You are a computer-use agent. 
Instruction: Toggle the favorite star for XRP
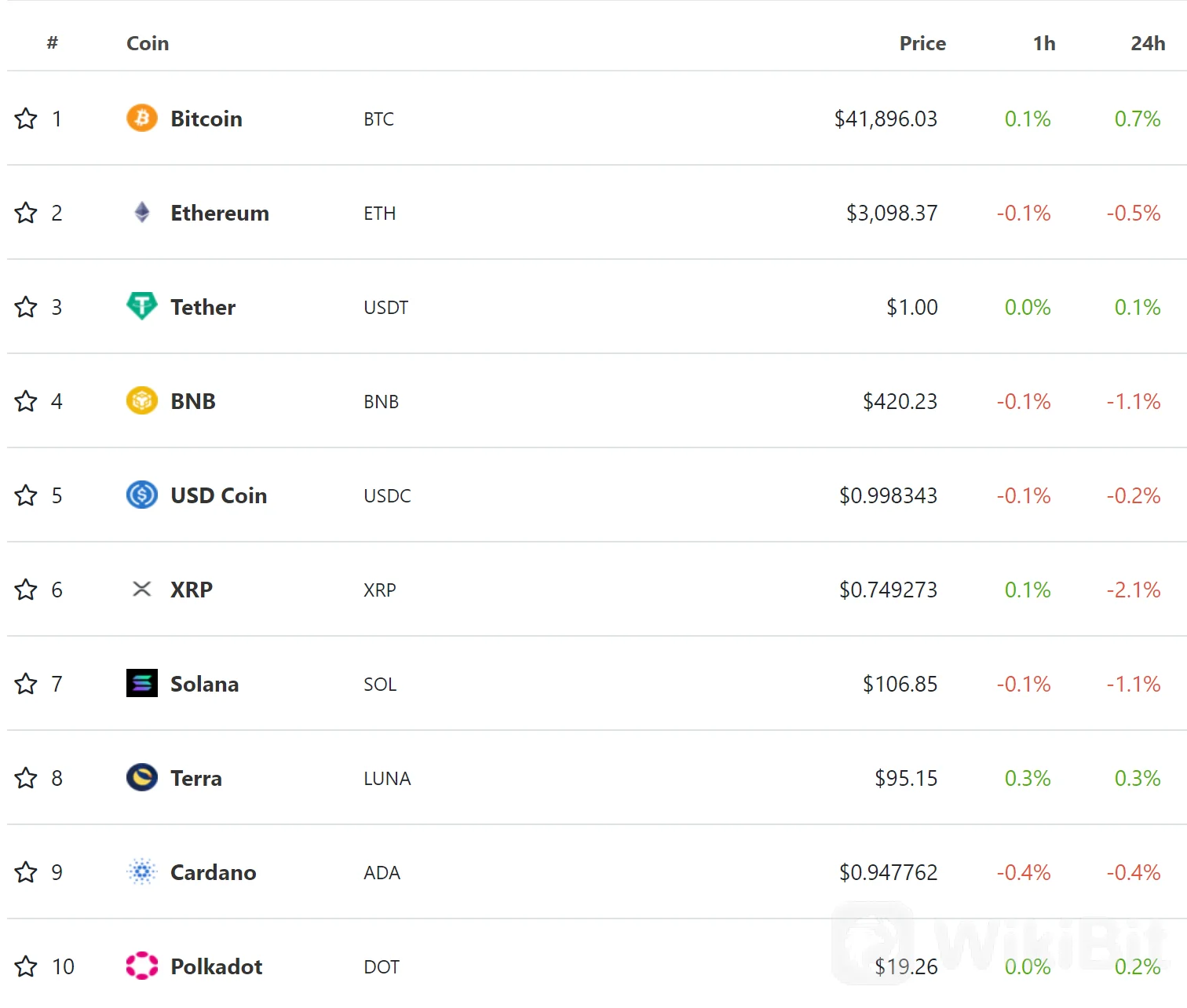click(26, 590)
